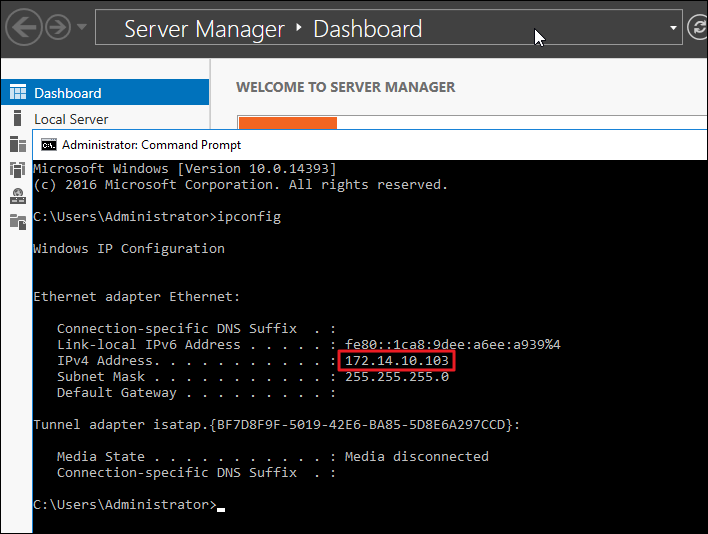Click the 2016 Microsoft Corporation copyright line
Screen dimensions: 708x534
[x=240, y=185]
